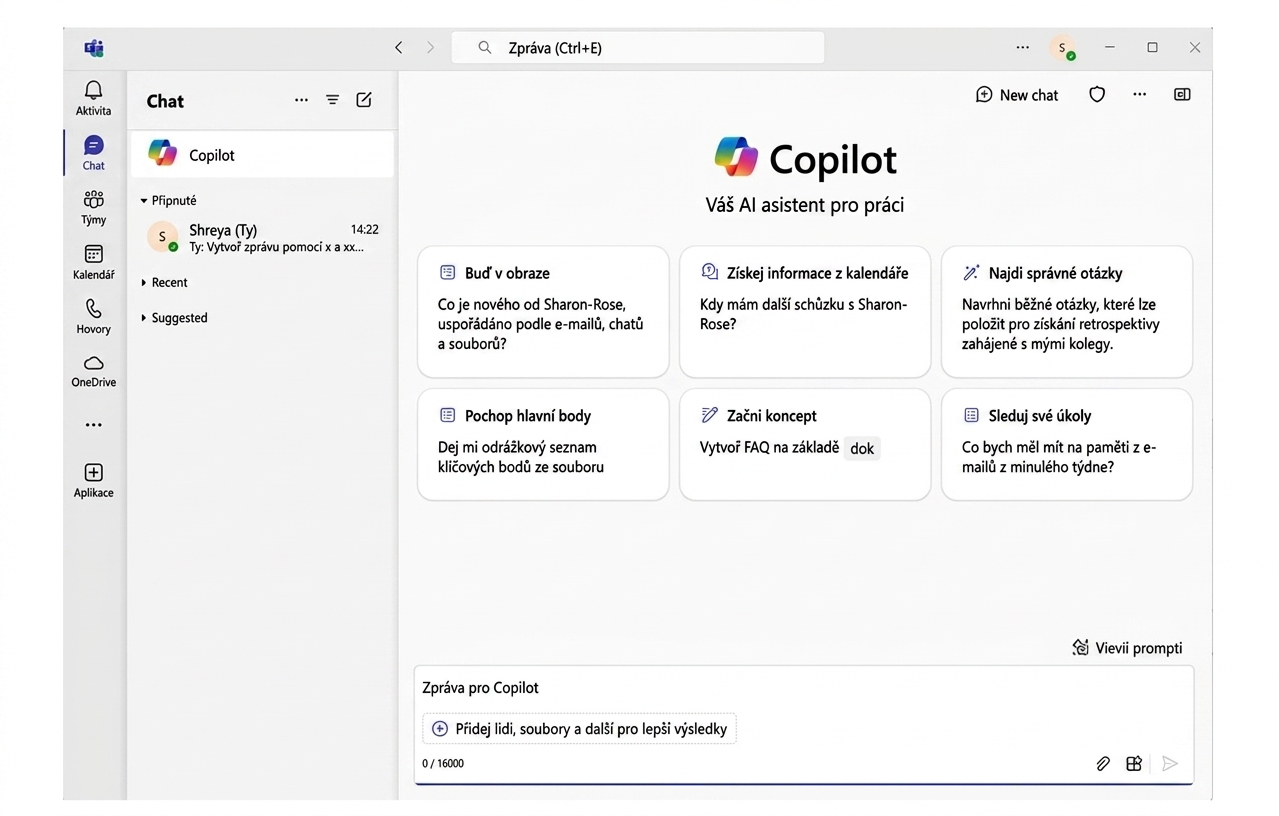
Task: Go forward with the right arrow
Action: click(430, 47)
